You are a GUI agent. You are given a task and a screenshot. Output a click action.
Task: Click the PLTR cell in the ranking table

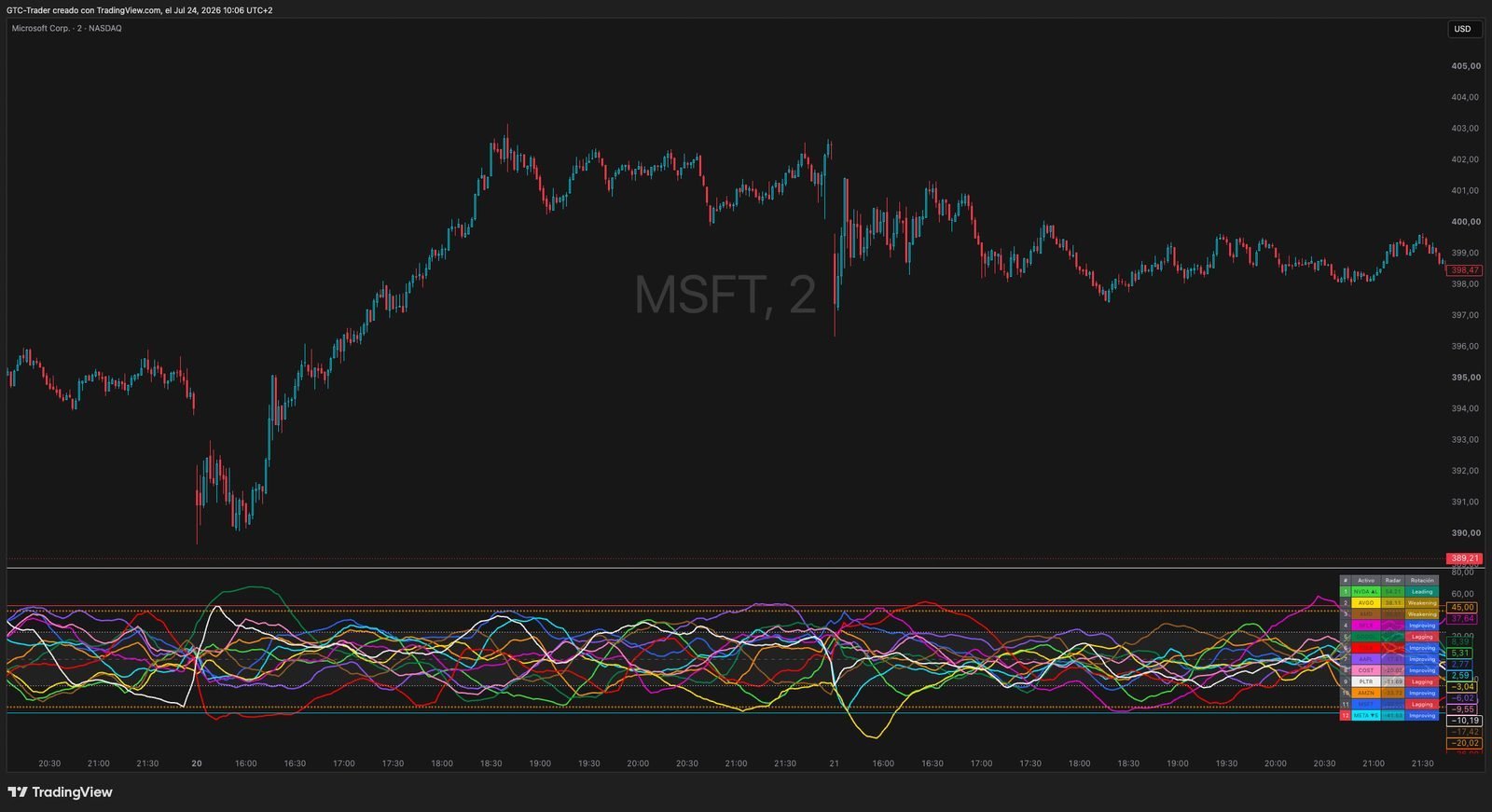click(x=1366, y=681)
